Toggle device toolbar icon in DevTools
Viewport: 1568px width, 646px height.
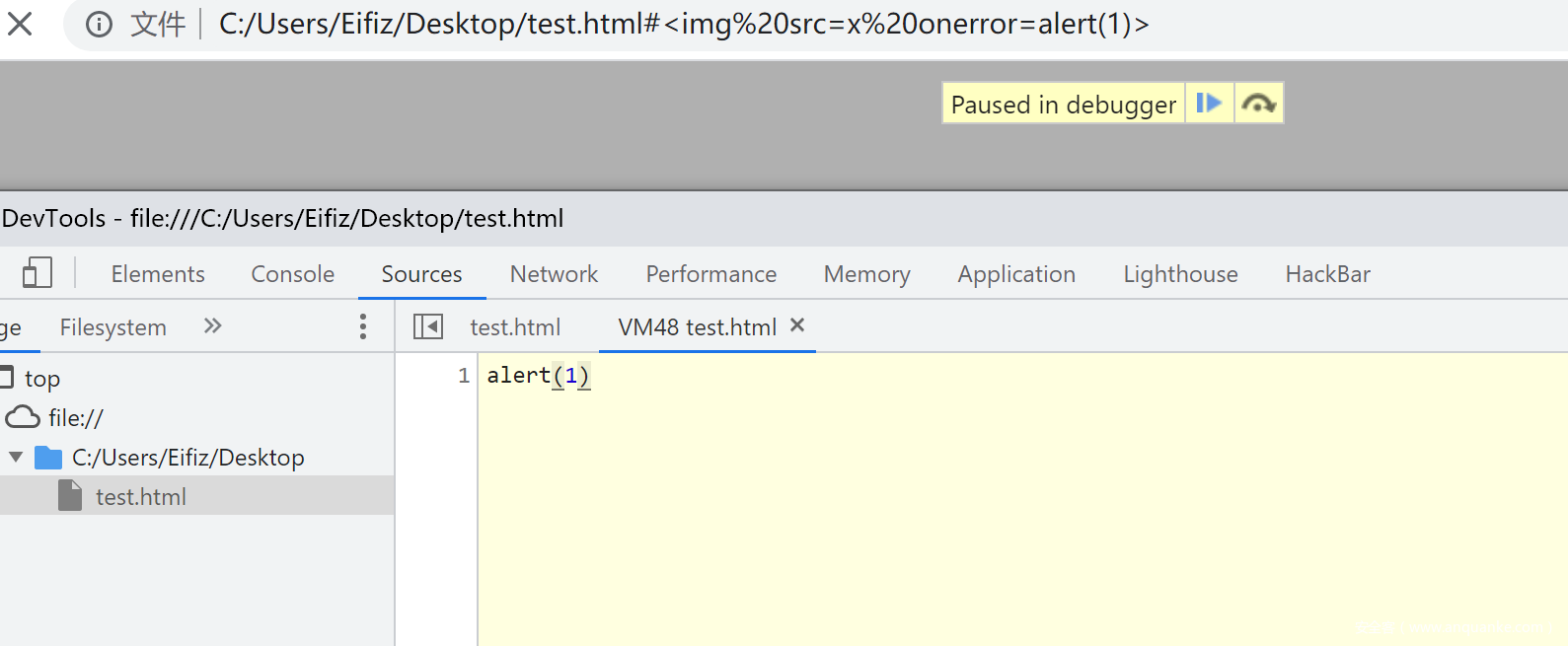[x=37, y=273]
